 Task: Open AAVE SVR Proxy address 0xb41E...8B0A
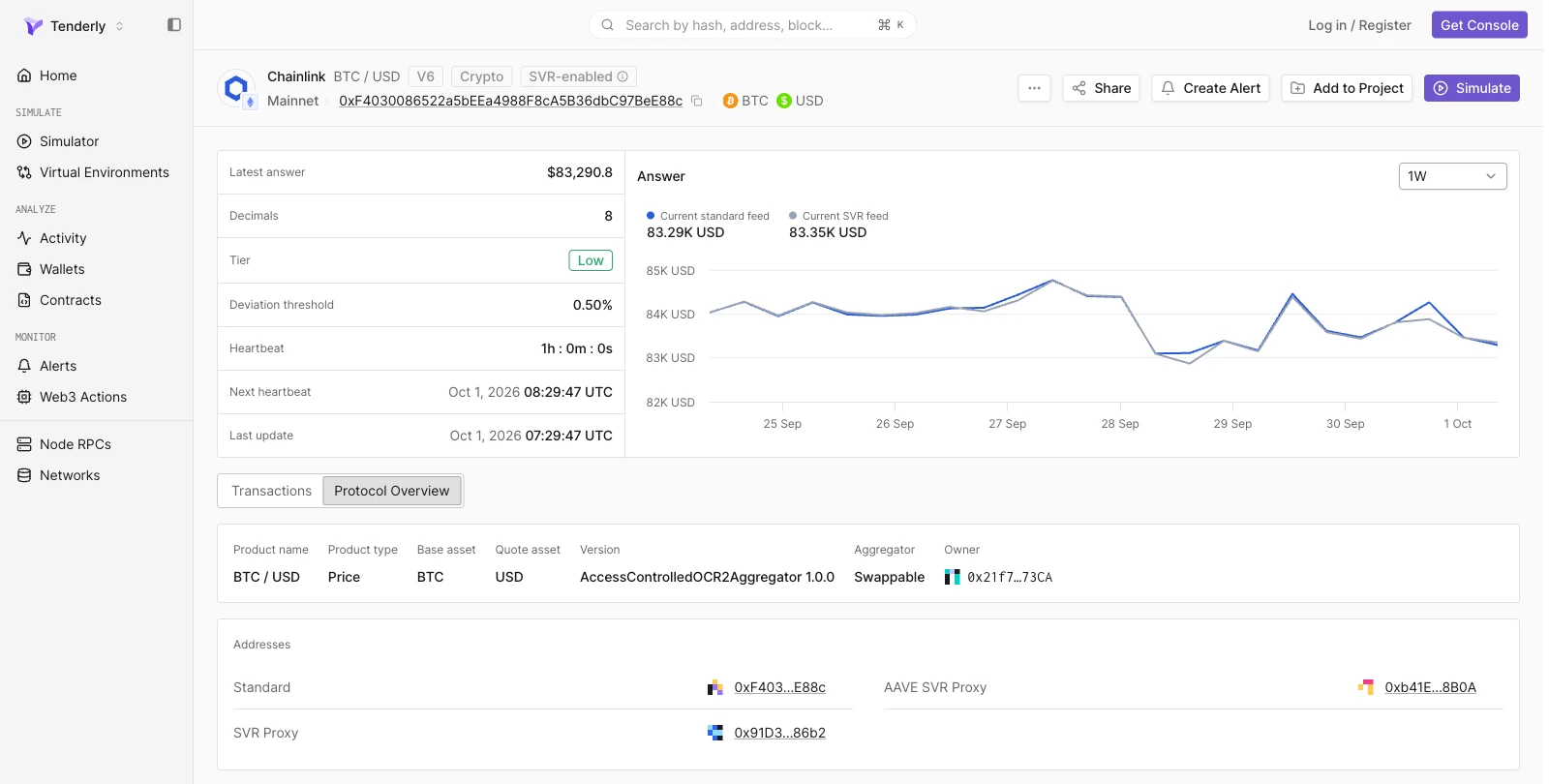click(x=1430, y=687)
